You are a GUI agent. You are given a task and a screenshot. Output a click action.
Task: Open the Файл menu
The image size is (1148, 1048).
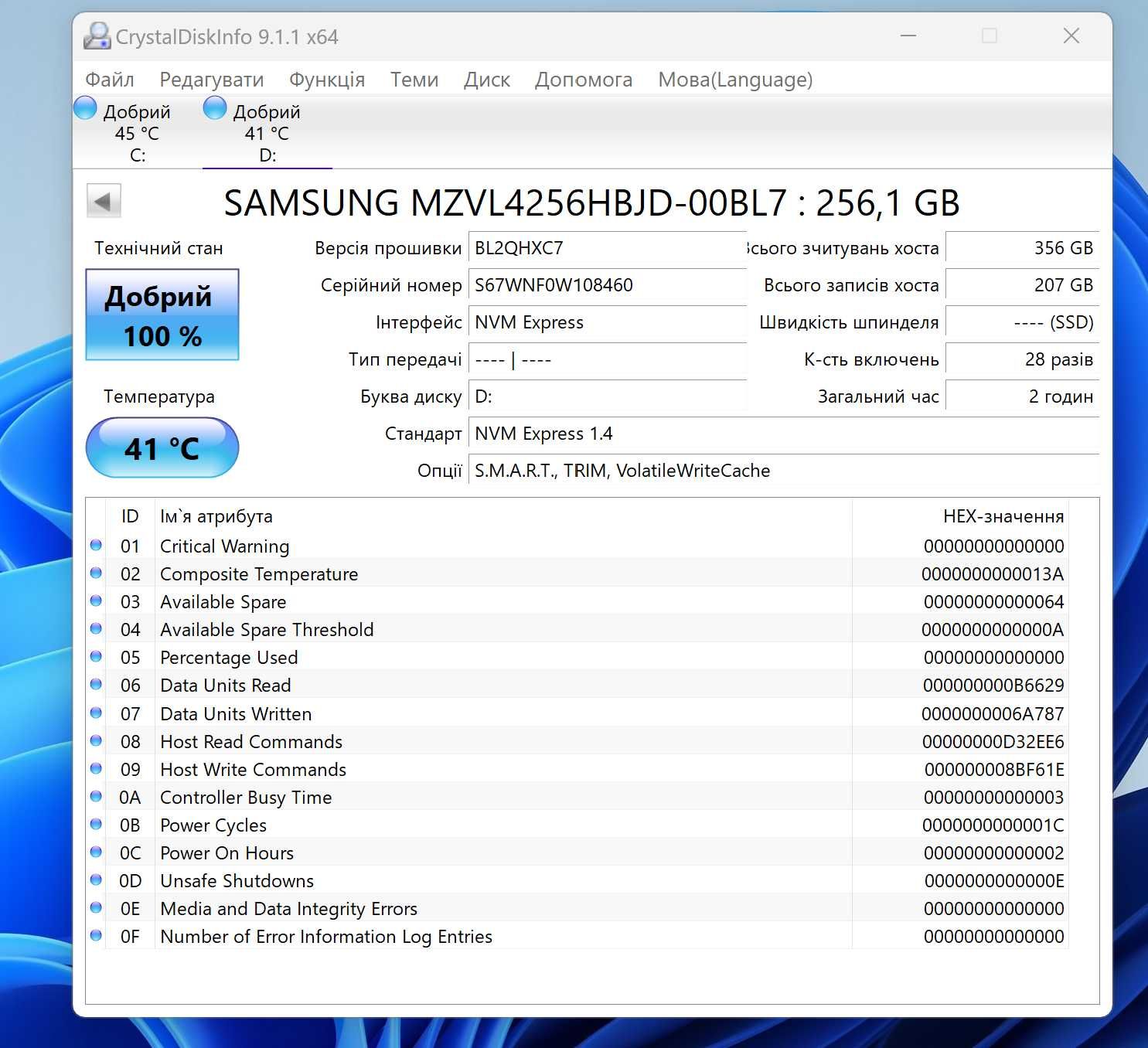tap(110, 80)
